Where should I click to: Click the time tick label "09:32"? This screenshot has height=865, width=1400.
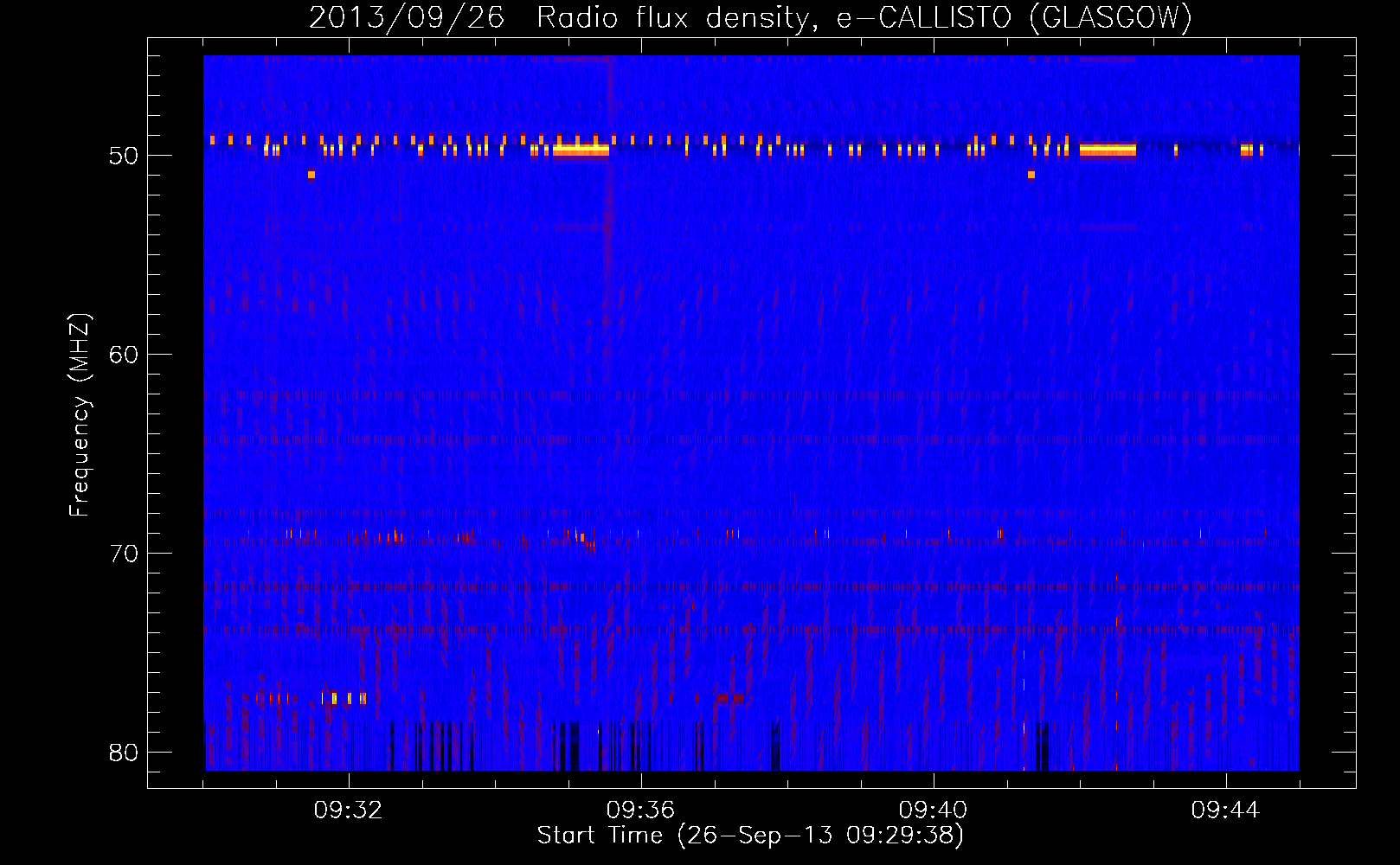[x=349, y=811]
